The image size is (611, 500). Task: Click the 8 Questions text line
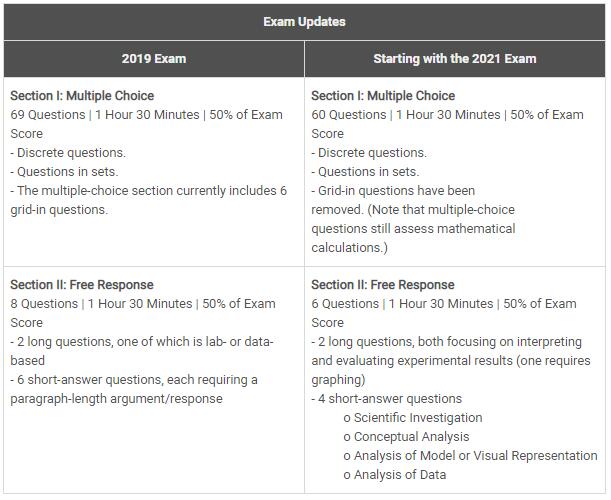[143, 313]
